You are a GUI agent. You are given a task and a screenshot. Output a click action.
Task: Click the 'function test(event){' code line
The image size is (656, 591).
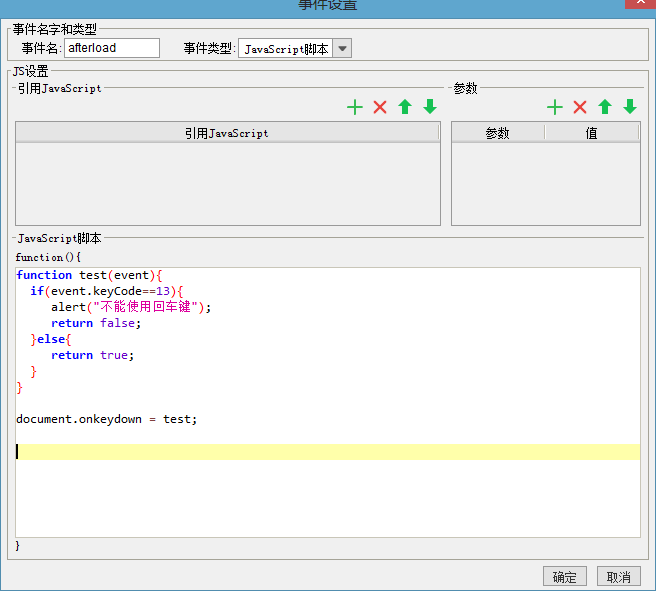pyautogui.click(x=89, y=275)
